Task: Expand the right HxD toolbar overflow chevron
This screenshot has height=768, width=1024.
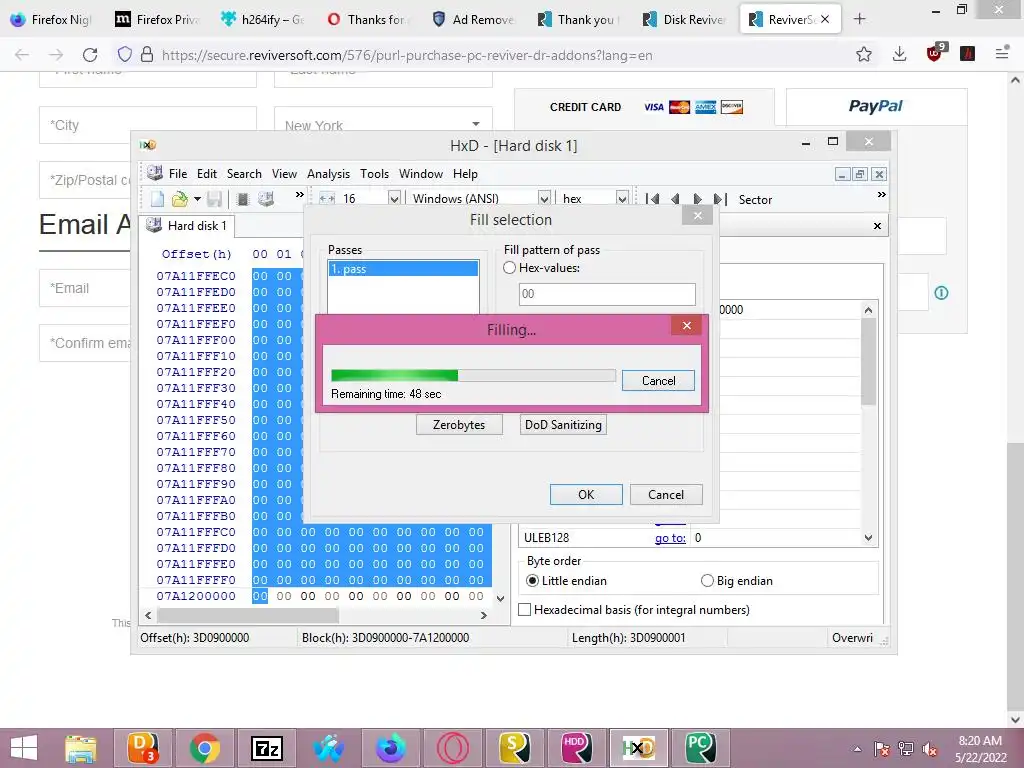Action: tap(882, 195)
